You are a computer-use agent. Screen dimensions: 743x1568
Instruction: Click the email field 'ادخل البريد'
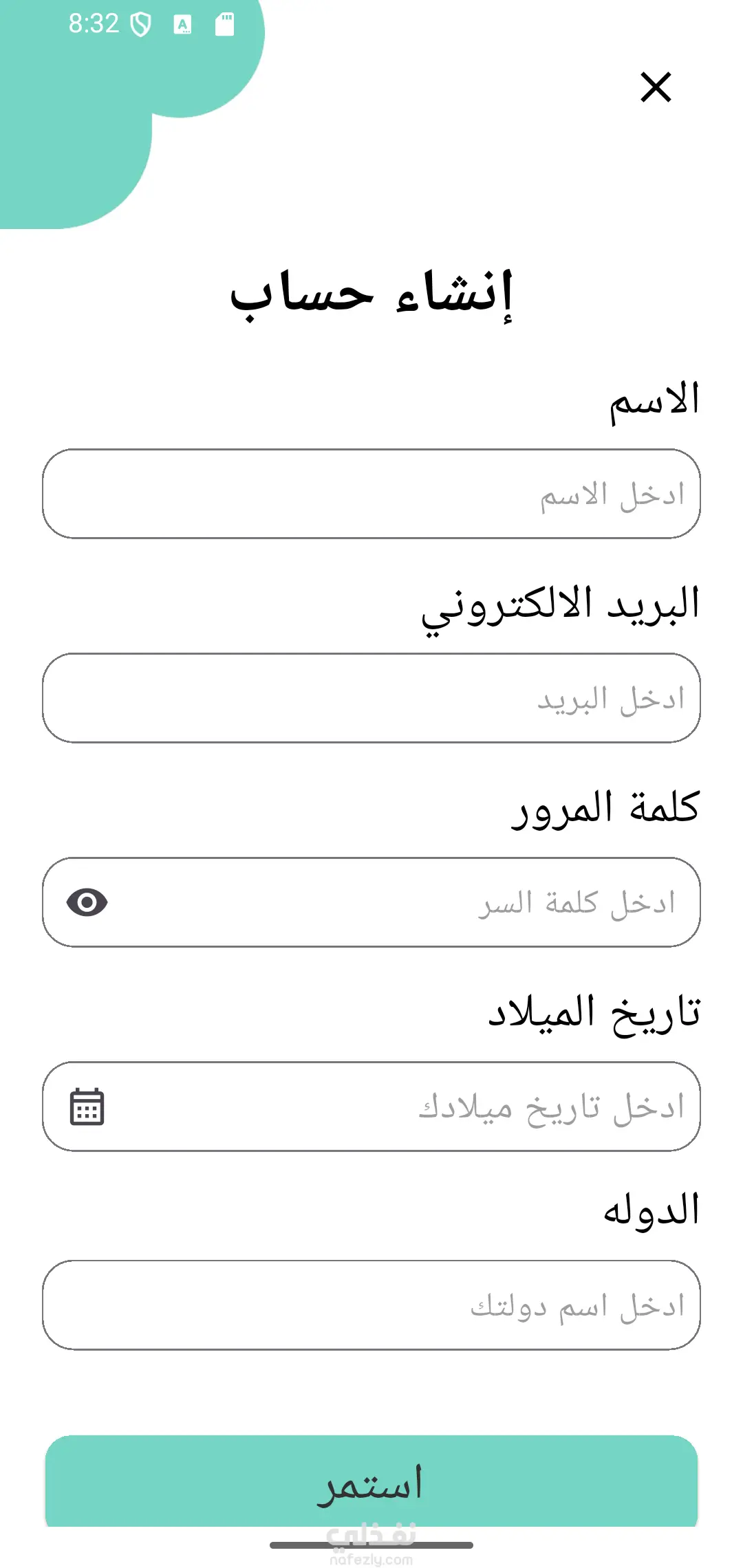click(371, 698)
